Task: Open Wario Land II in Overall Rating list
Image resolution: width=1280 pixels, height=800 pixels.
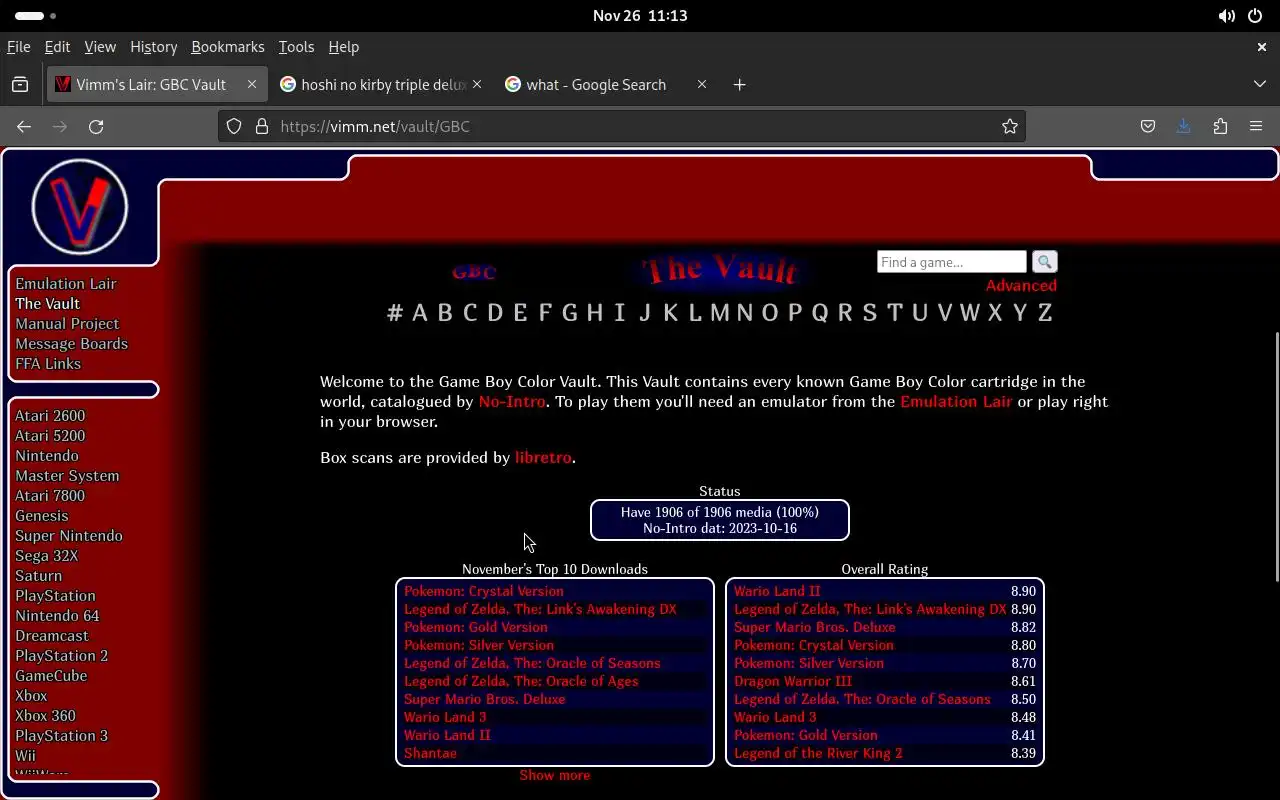Action: click(777, 591)
